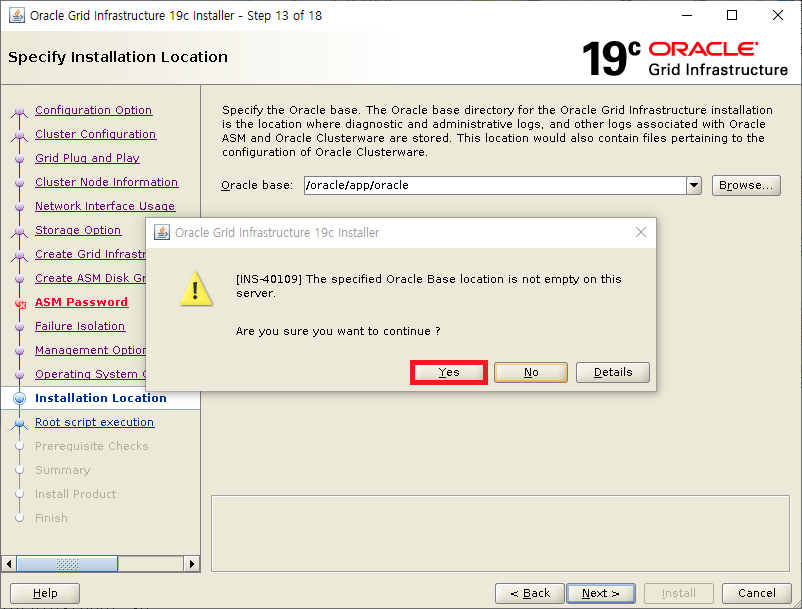Open Create ASM Disk Group step
This screenshot has height=609, width=802.
tap(91, 278)
